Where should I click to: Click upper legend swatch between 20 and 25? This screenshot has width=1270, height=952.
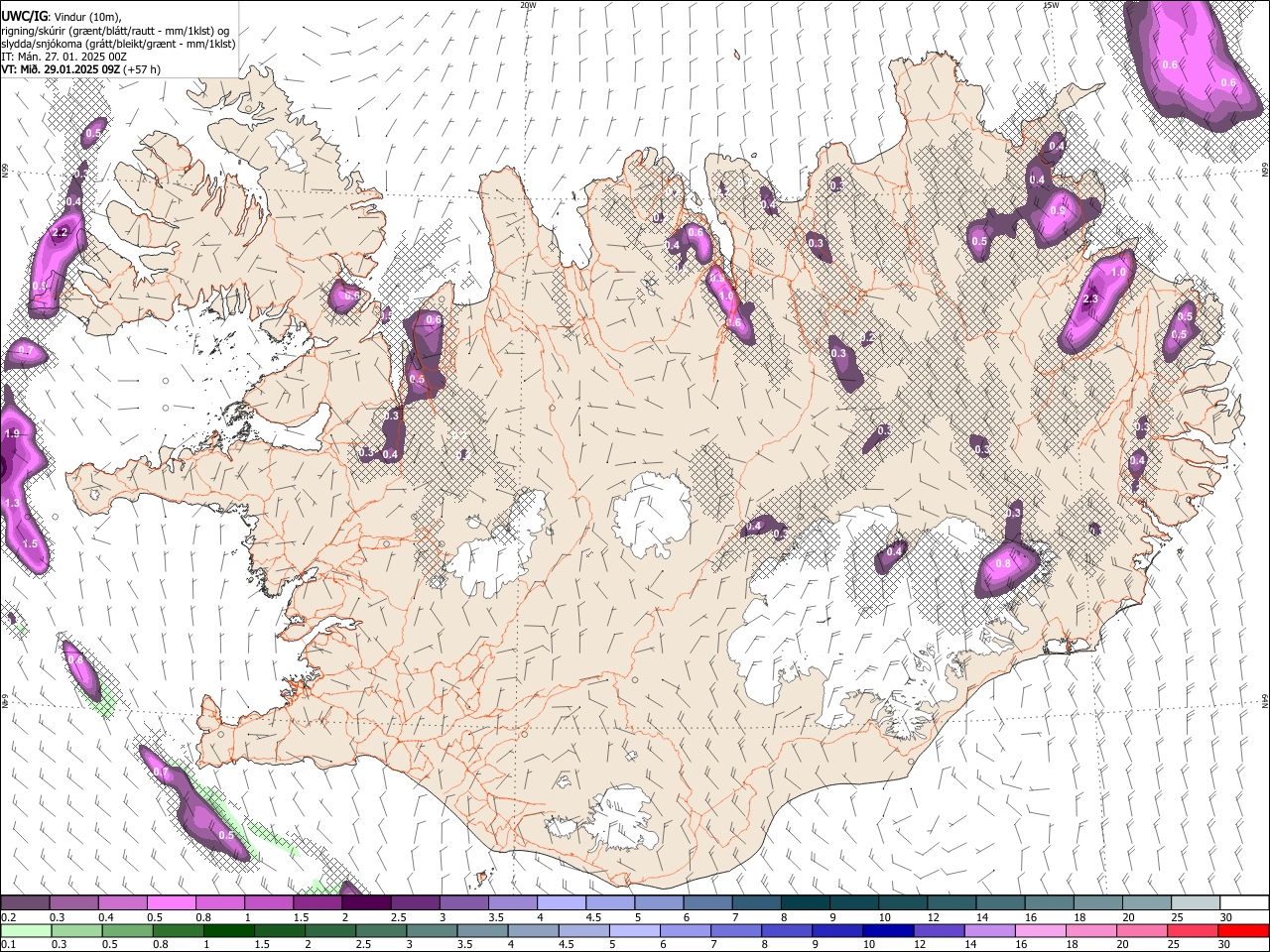pos(1146,903)
